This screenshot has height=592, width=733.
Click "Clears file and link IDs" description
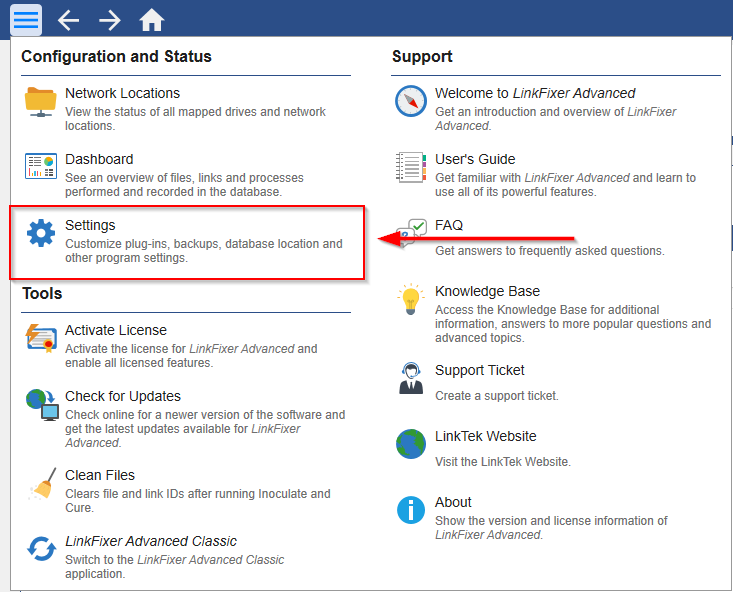point(198,500)
